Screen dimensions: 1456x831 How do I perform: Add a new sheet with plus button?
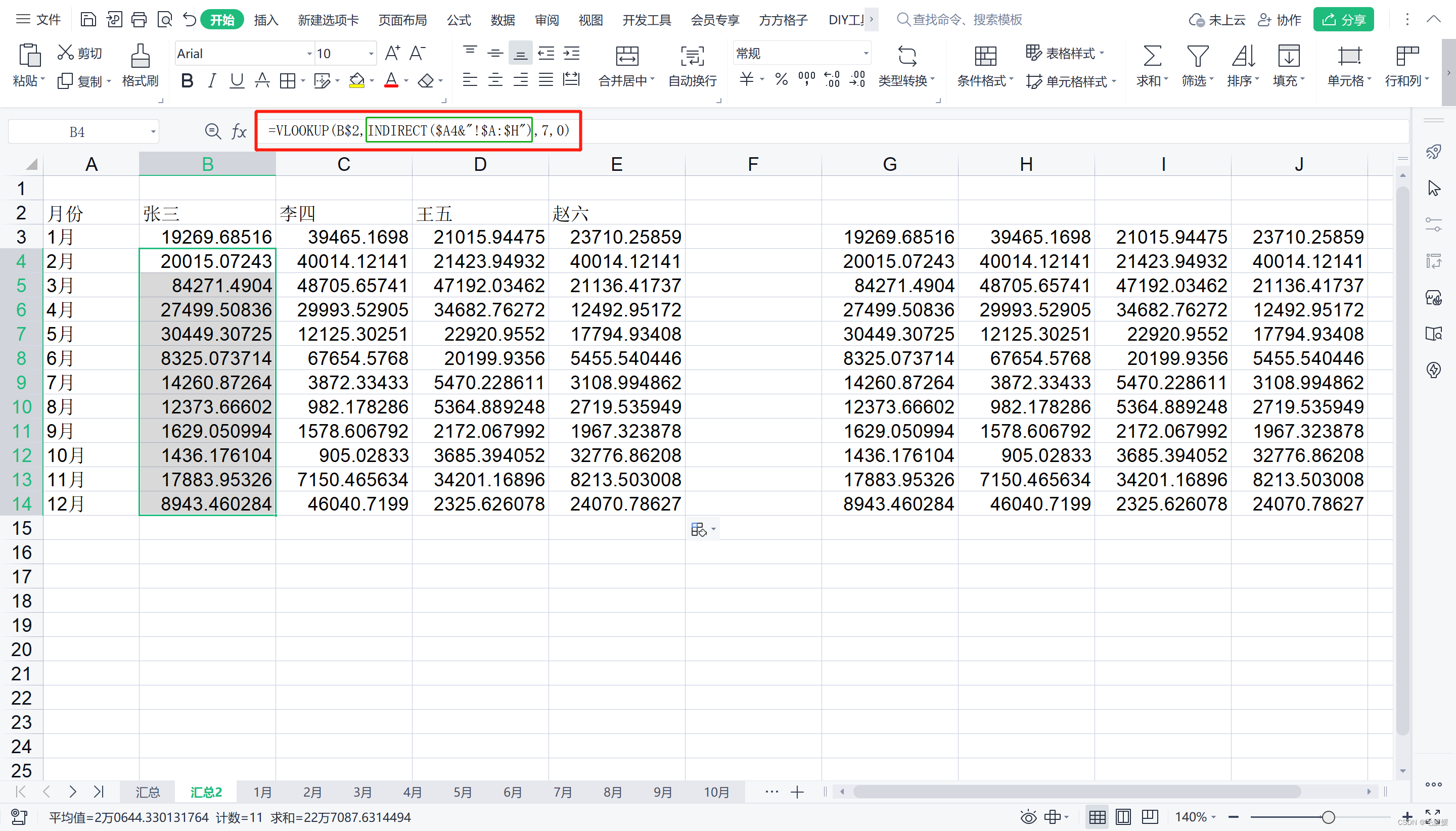coord(797,792)
